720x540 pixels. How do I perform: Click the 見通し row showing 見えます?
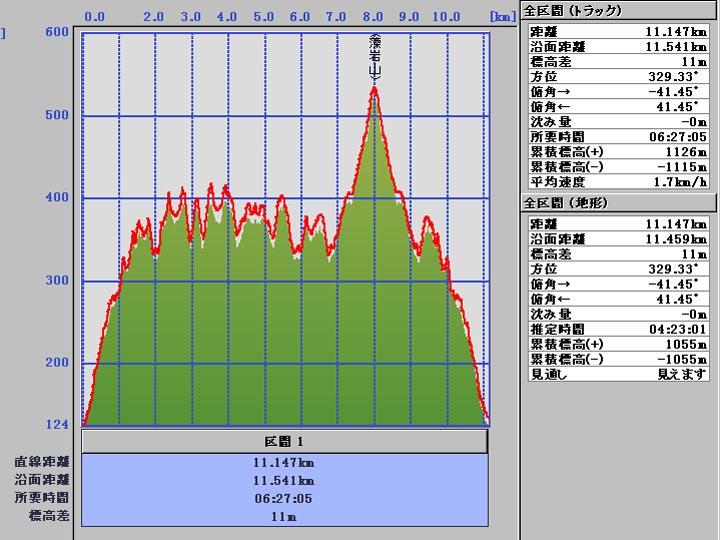click(618, 374)
